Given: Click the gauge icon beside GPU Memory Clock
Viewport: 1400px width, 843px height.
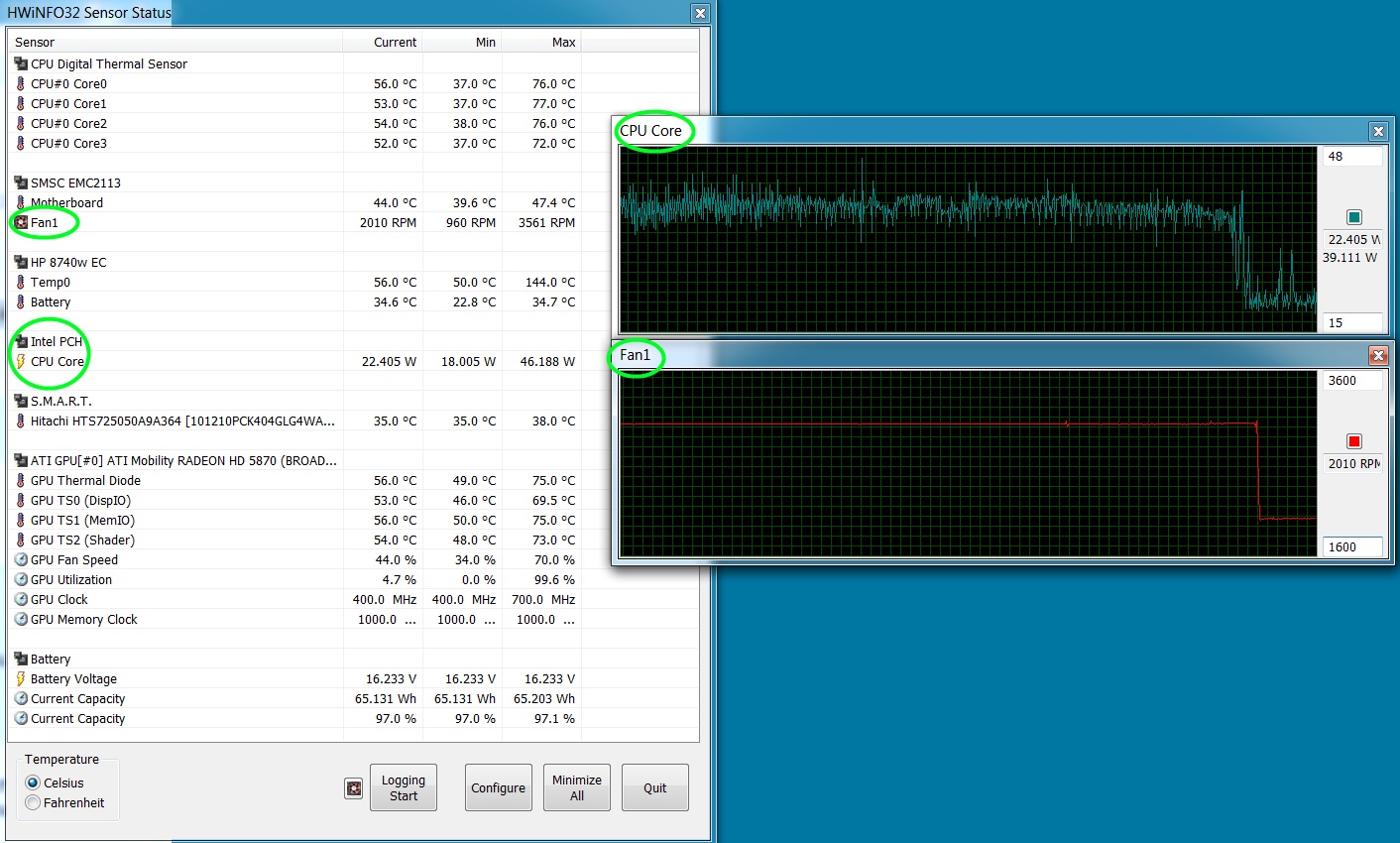Looking at the screenshot, I should [x=21, y=619].
